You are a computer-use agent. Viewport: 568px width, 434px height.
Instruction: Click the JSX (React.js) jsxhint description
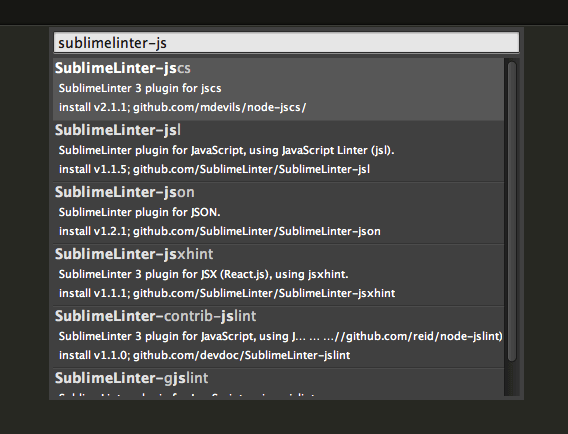203,274
